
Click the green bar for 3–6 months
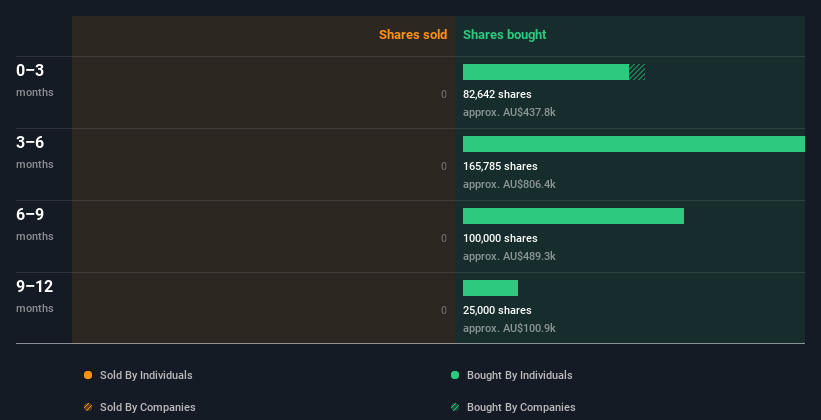pyautogui.click(x=634, y=144)
